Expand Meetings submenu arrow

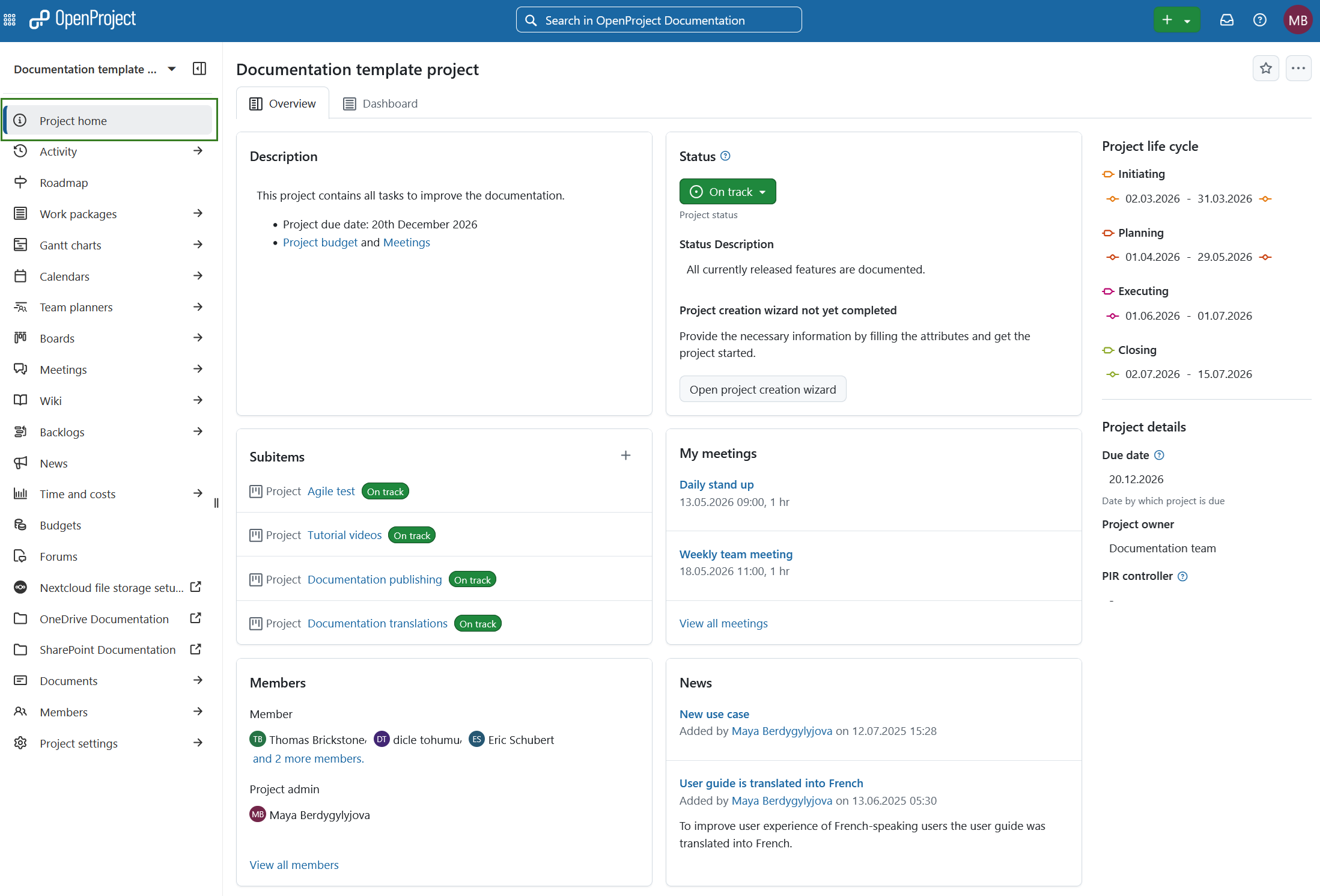click(198, 369)
